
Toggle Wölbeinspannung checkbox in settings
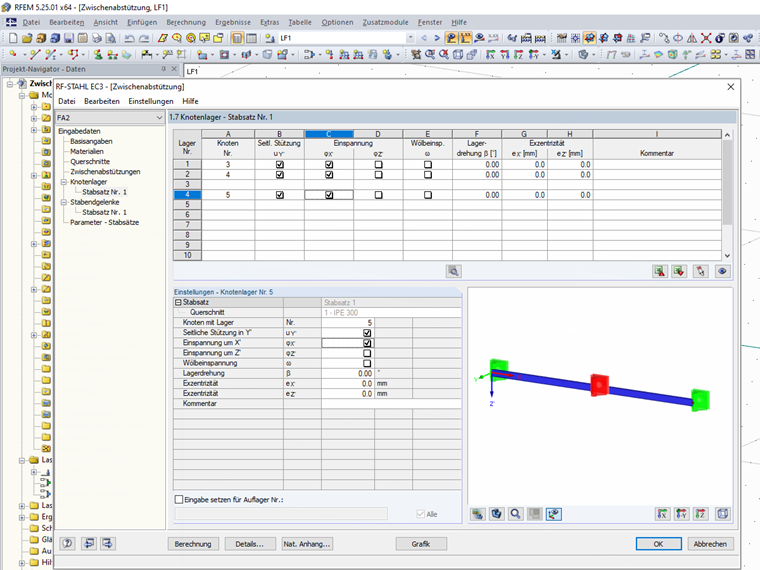pos(367,364)
